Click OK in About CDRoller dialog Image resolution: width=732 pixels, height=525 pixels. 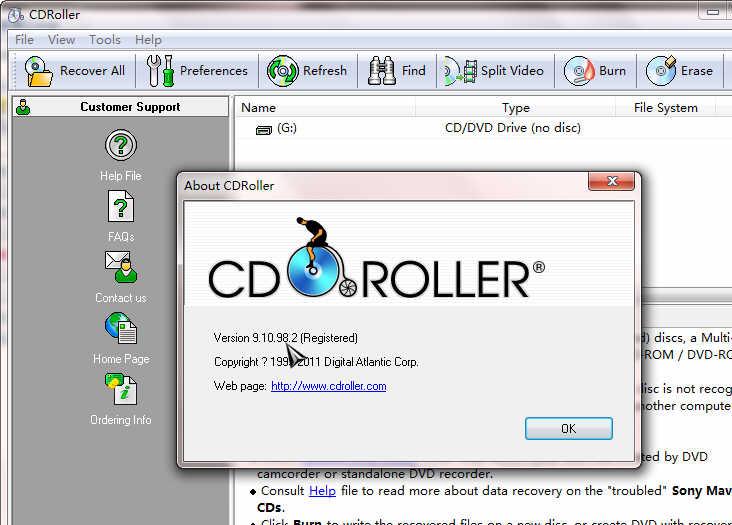coord(569,428)
